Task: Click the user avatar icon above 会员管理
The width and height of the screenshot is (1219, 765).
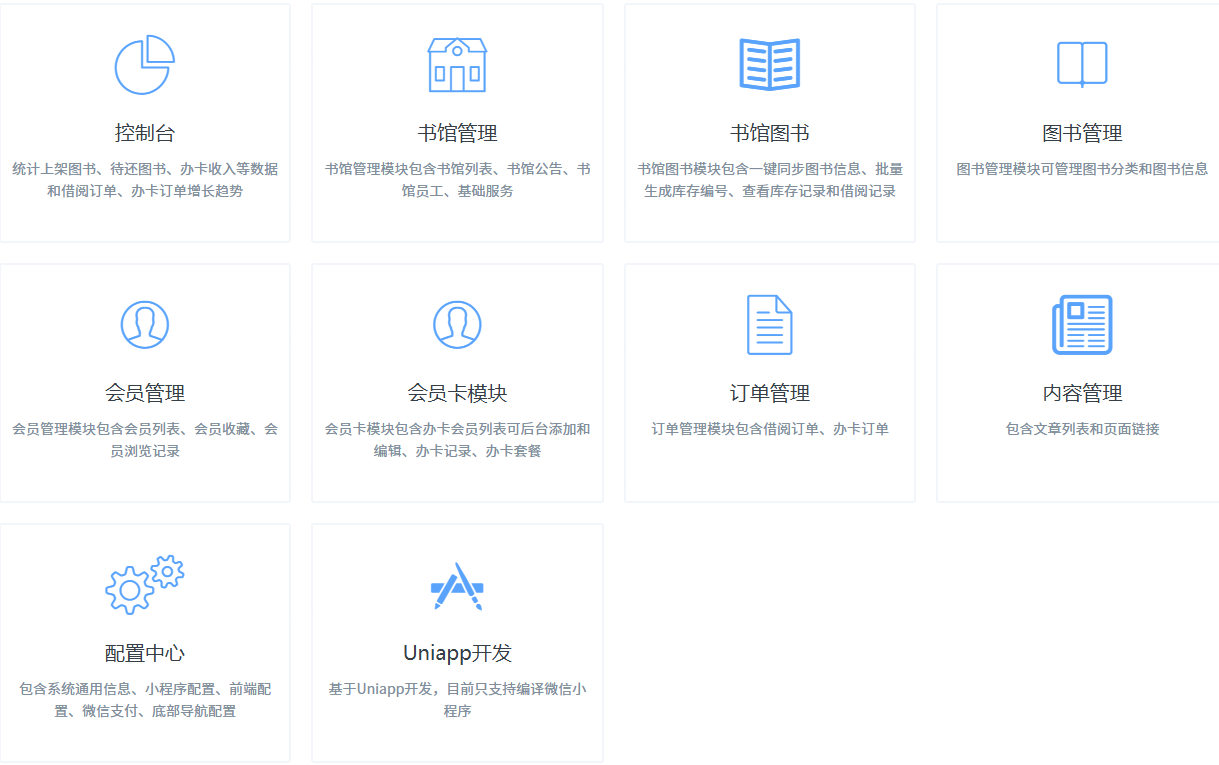Action: point(145,325)
